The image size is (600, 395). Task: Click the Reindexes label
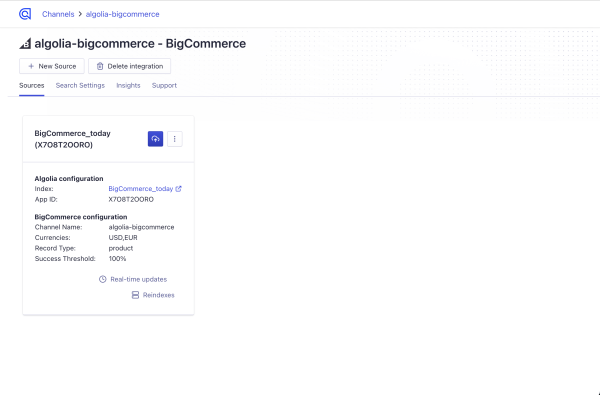pyautogui.click(x=159, y=295)
